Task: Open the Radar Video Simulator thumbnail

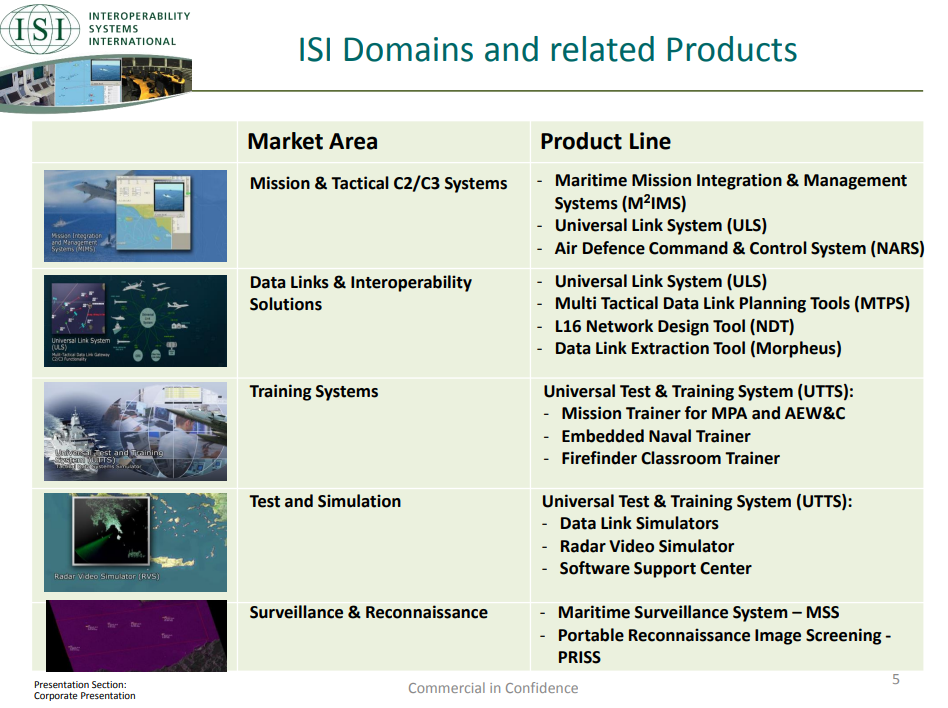Action: [x=135, y=542]
